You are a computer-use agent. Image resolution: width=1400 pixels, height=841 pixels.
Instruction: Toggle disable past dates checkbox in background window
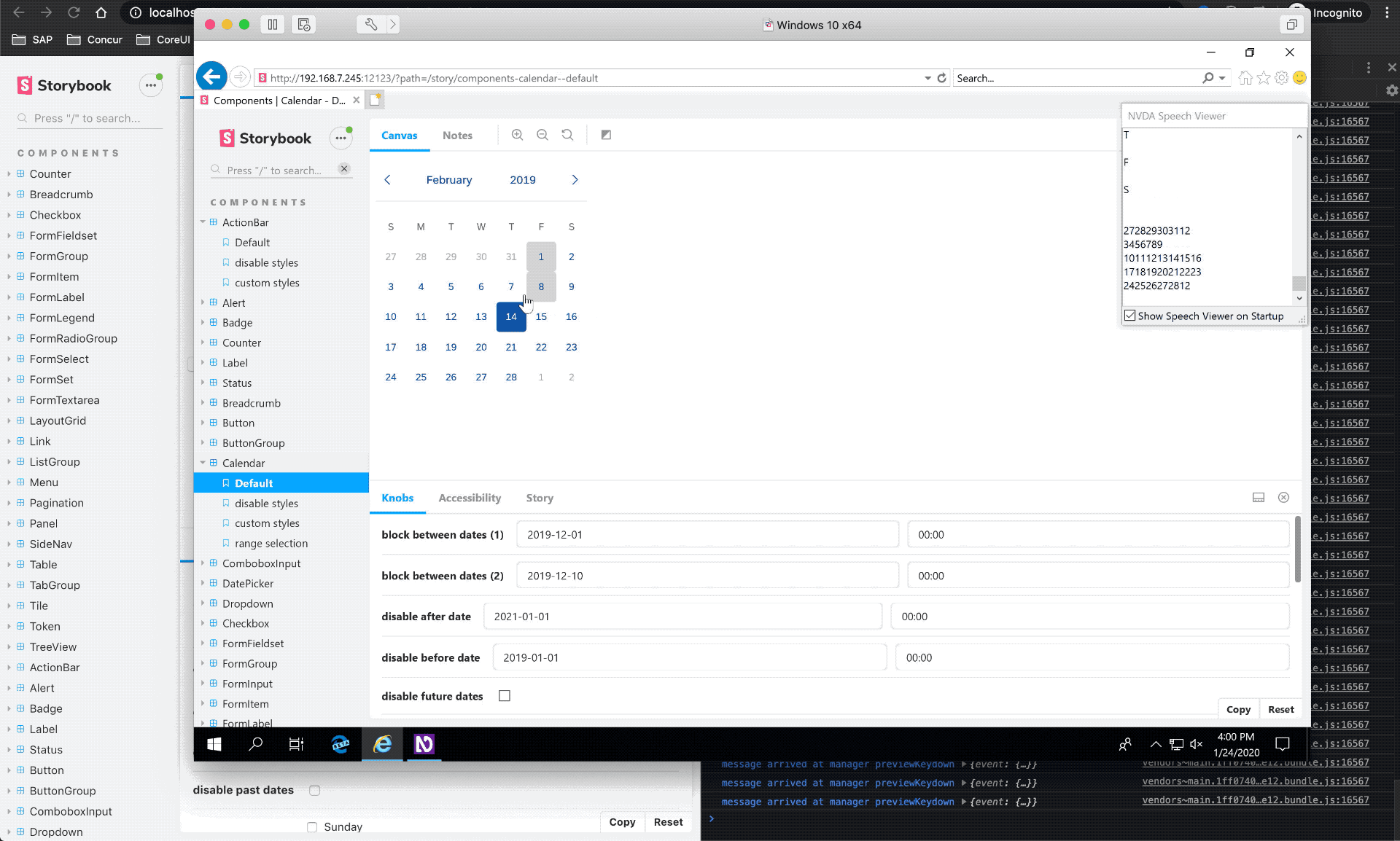coord(314,790)
